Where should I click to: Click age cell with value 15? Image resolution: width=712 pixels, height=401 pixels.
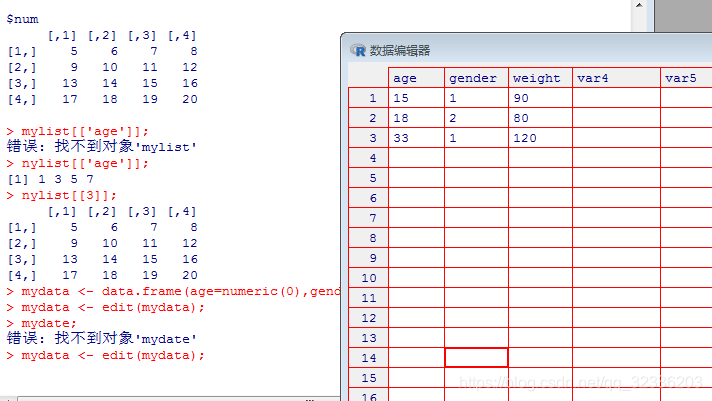point(416,98)
